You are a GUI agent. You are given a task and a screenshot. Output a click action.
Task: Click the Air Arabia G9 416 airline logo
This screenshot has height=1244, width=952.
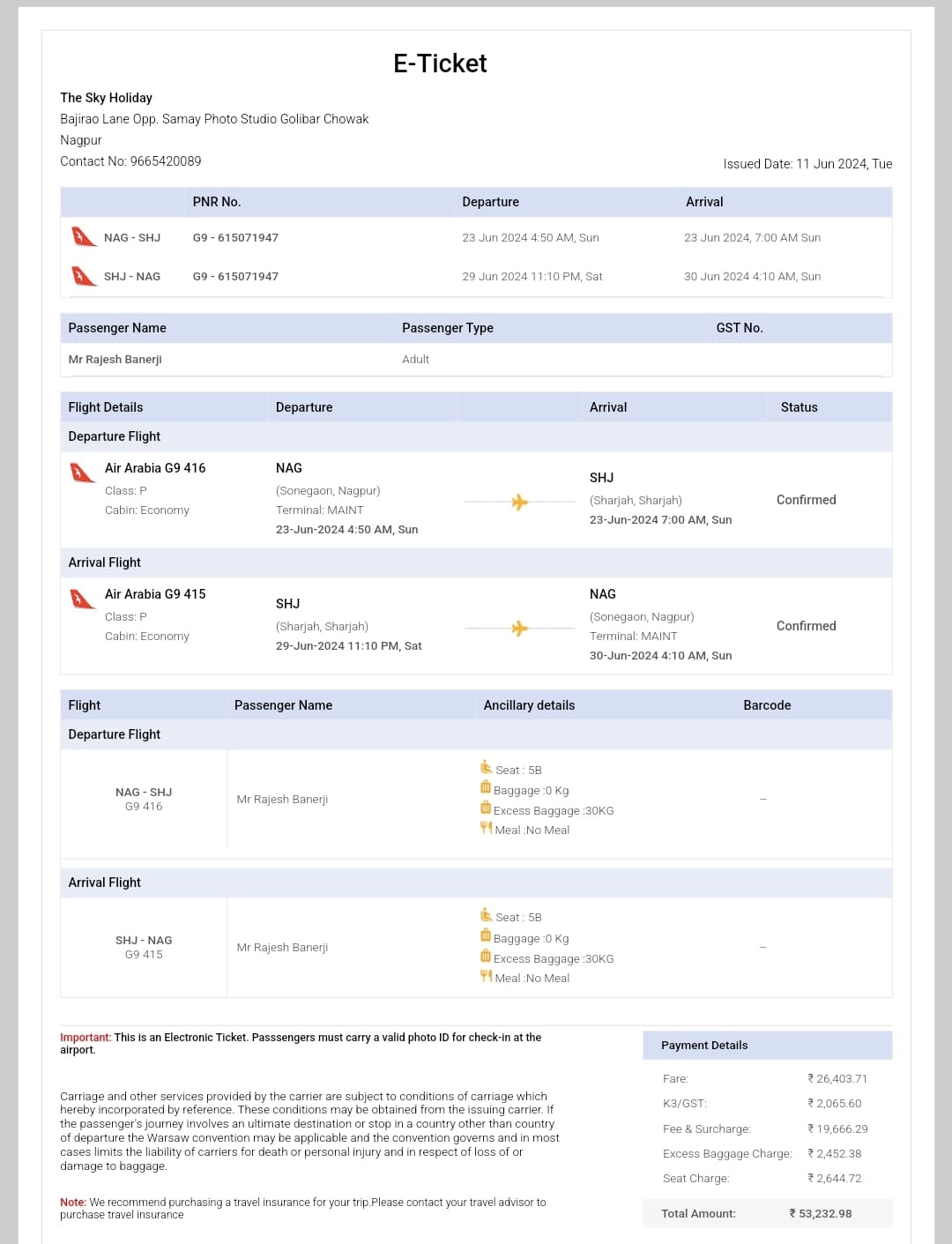tap(83, 473)
